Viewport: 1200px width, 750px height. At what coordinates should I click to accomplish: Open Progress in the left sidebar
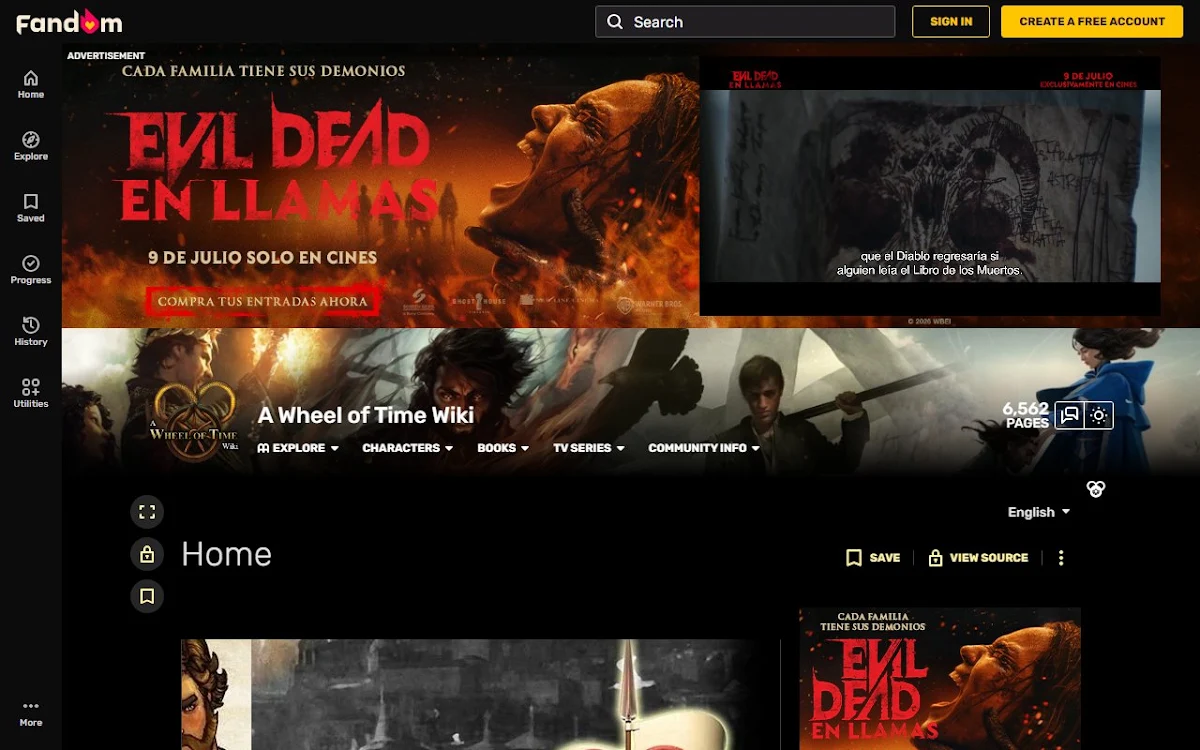click(31, 270)
